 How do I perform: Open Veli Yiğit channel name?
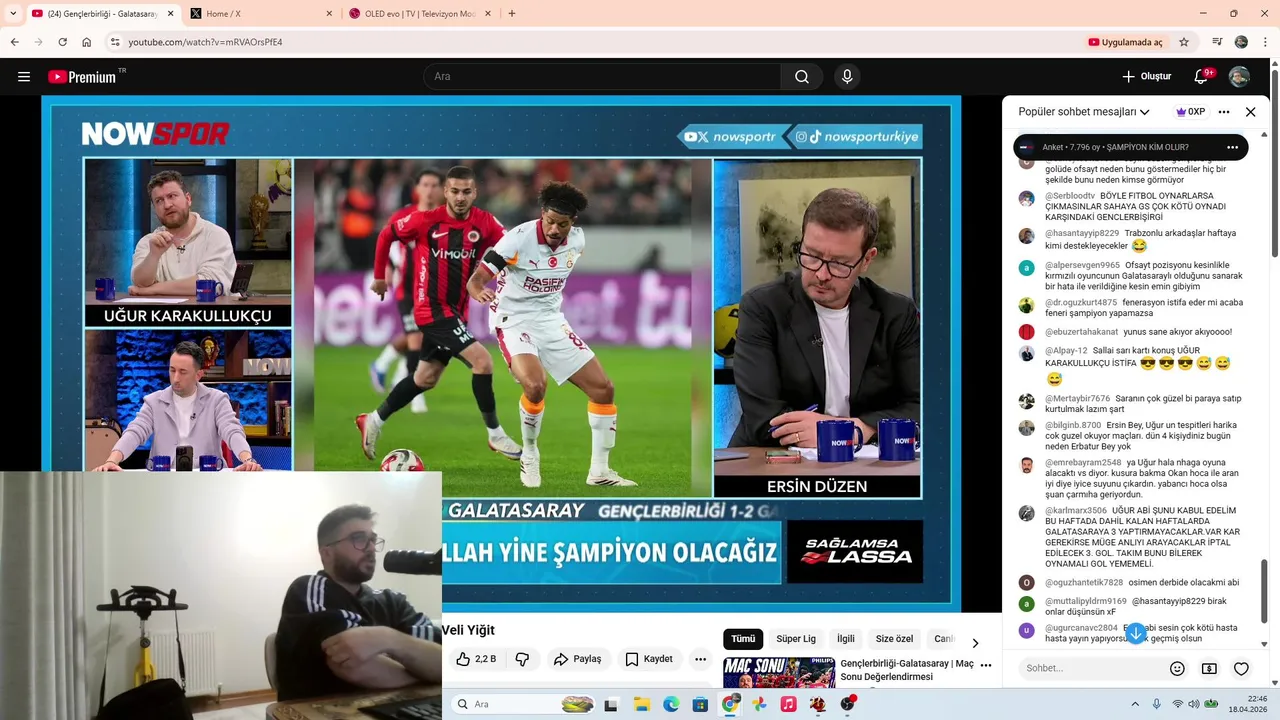pyautogui.click(x=468, y=630)
